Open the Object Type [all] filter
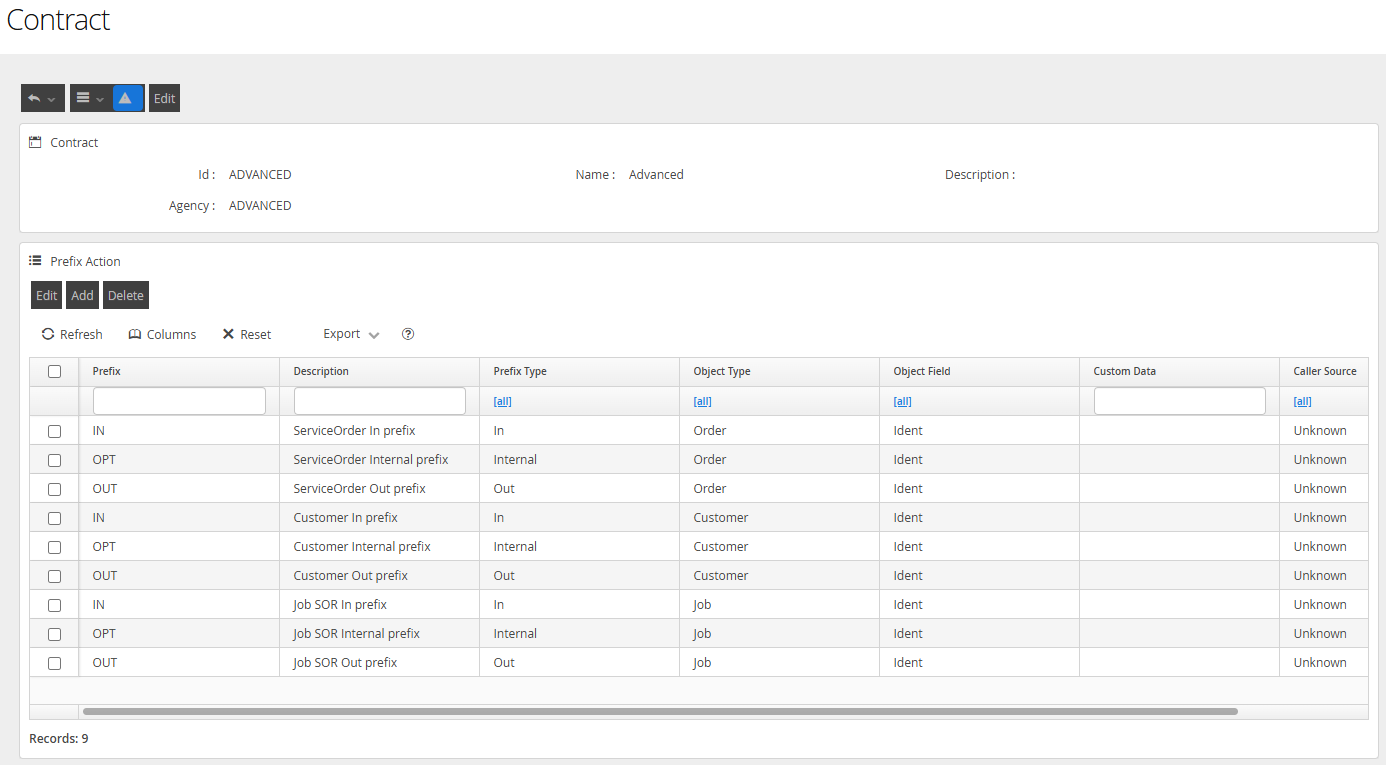 pos(702,401)
